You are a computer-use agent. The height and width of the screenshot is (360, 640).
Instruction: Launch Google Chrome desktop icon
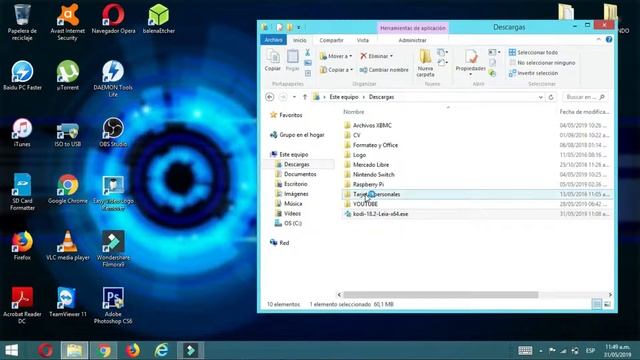tap(67, 189)
